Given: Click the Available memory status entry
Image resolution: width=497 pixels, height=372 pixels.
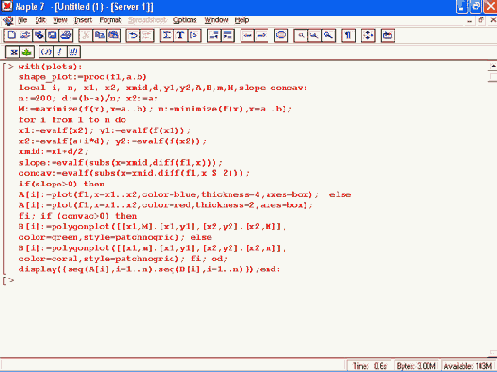Looking at the screenshot, I should point(468,366).
